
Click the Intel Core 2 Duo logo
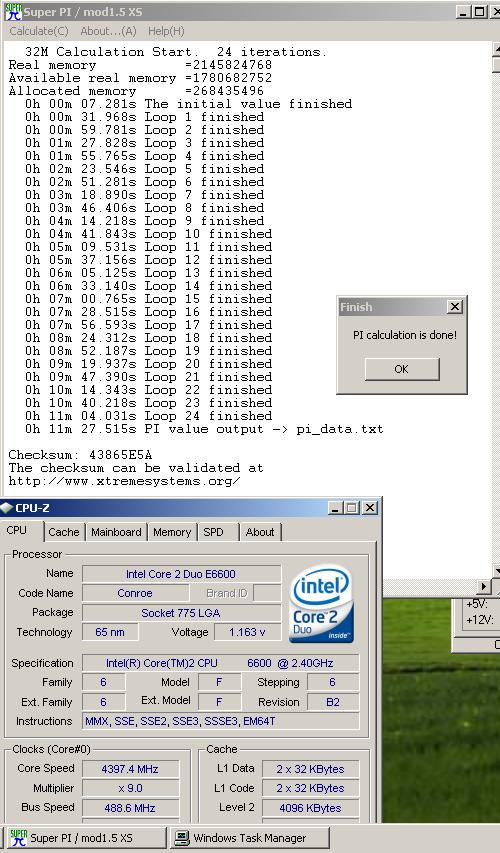[x=321, y=604]
